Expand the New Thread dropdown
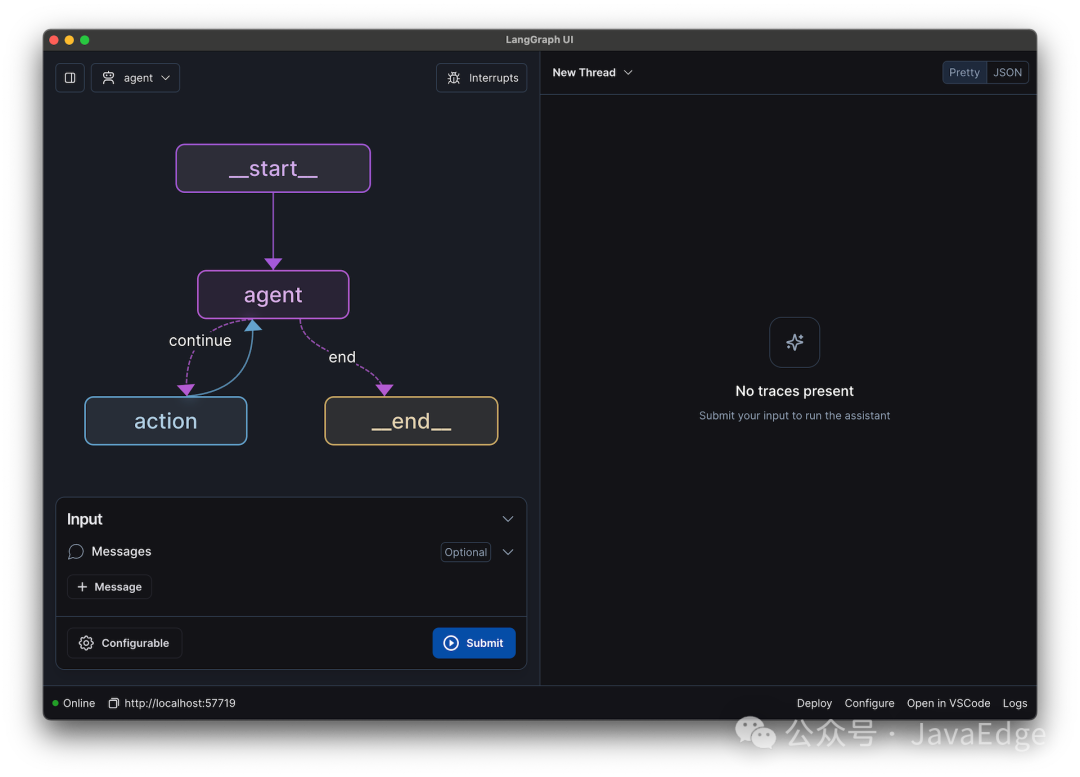Image resolution: width=1080 pixels, height=777 pixels. pos(592,72)
